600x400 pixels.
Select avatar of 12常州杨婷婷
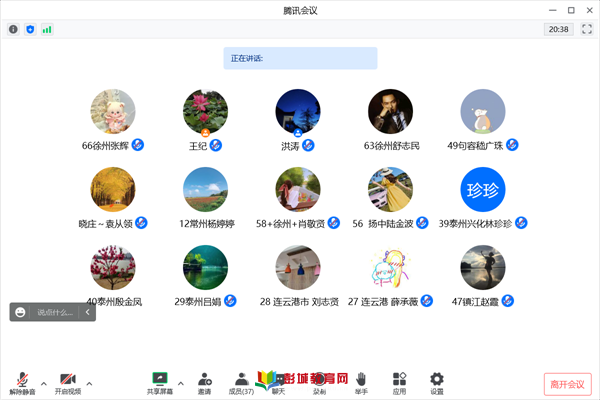coord(205,189)
